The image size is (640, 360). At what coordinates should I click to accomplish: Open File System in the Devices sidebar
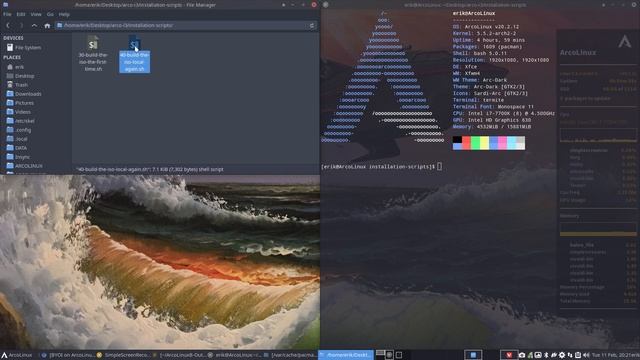coord(24,48)
